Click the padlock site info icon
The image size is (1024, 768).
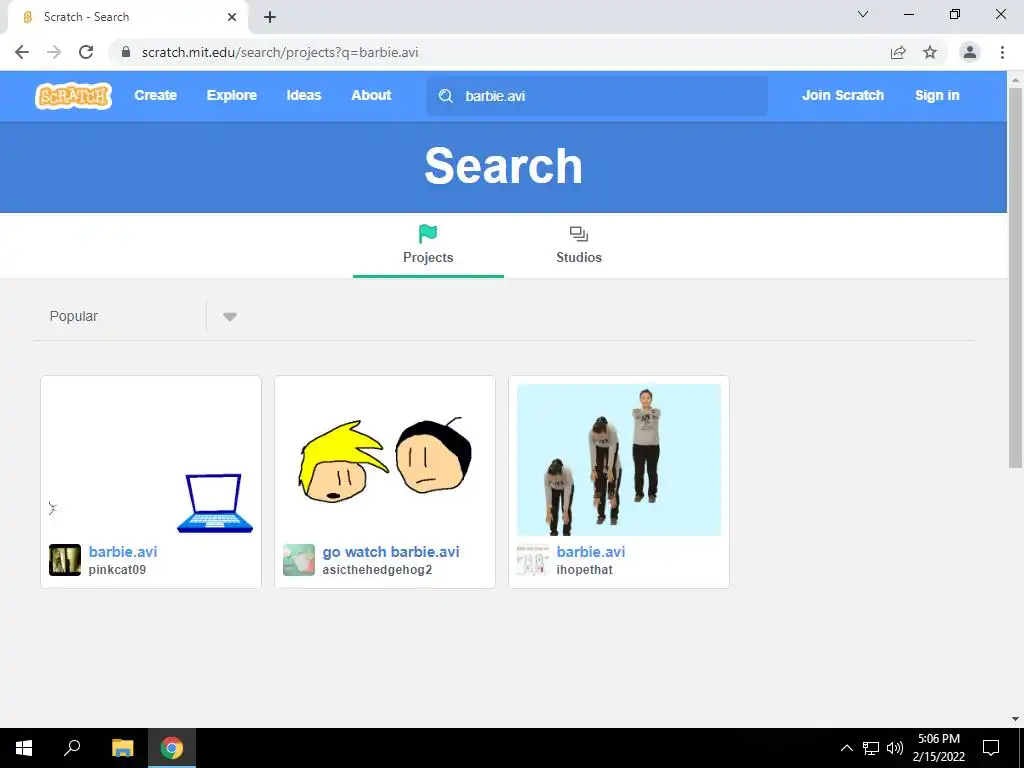[126, 52]
